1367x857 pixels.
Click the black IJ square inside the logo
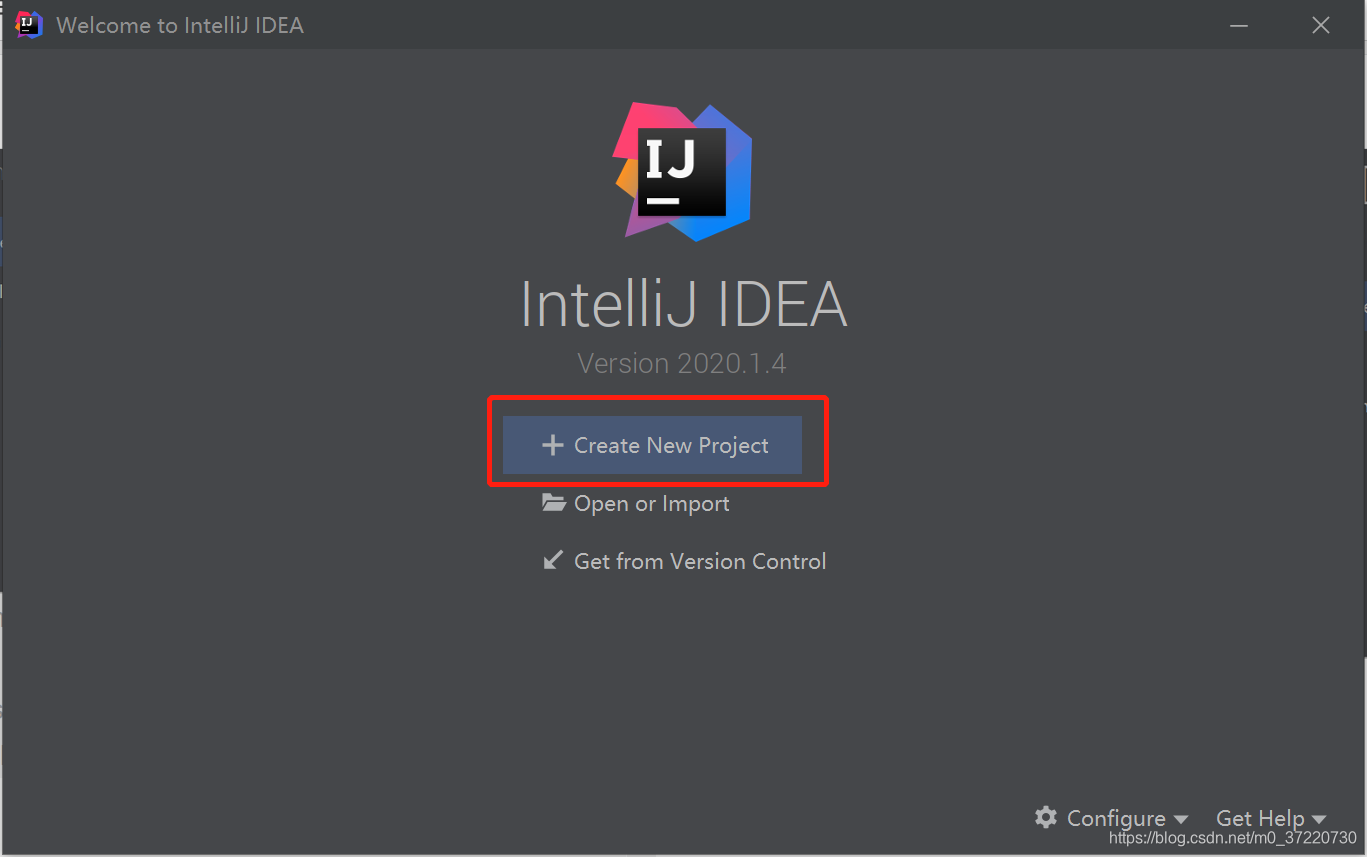click(x=682, y=171)
